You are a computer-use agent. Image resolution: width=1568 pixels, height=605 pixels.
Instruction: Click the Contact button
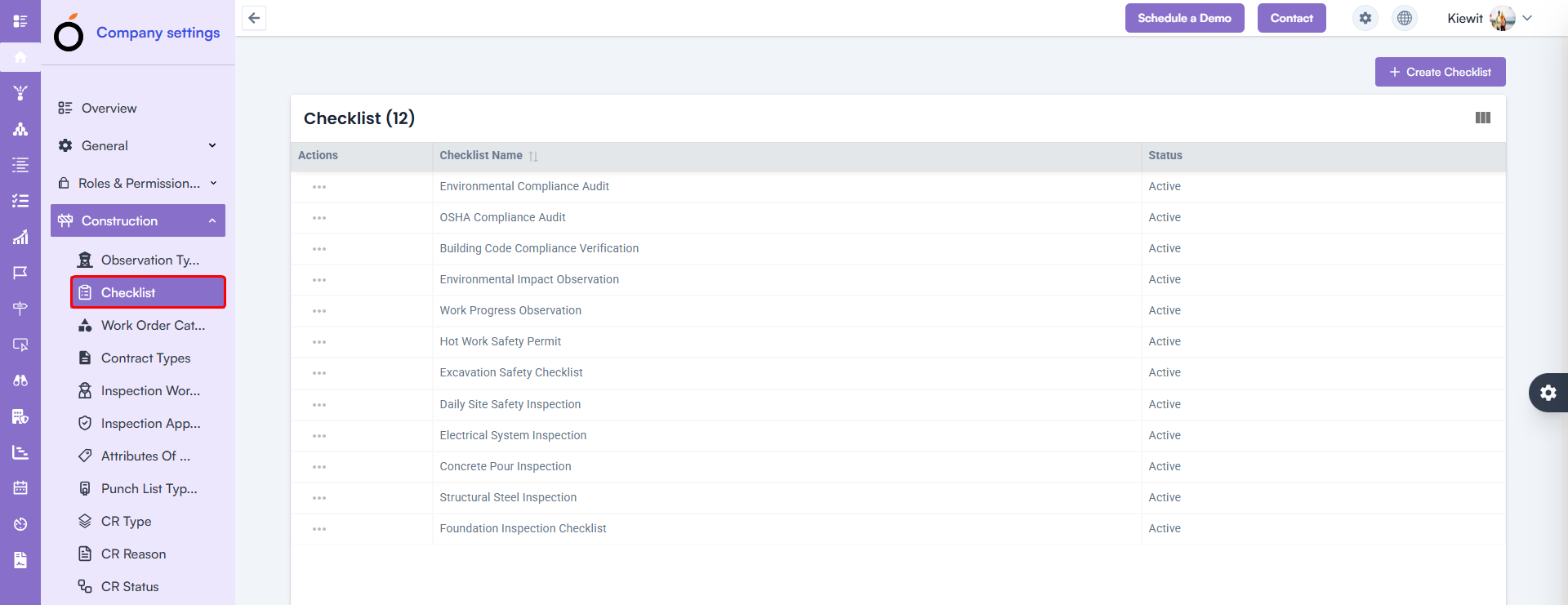pos(1291,18)
